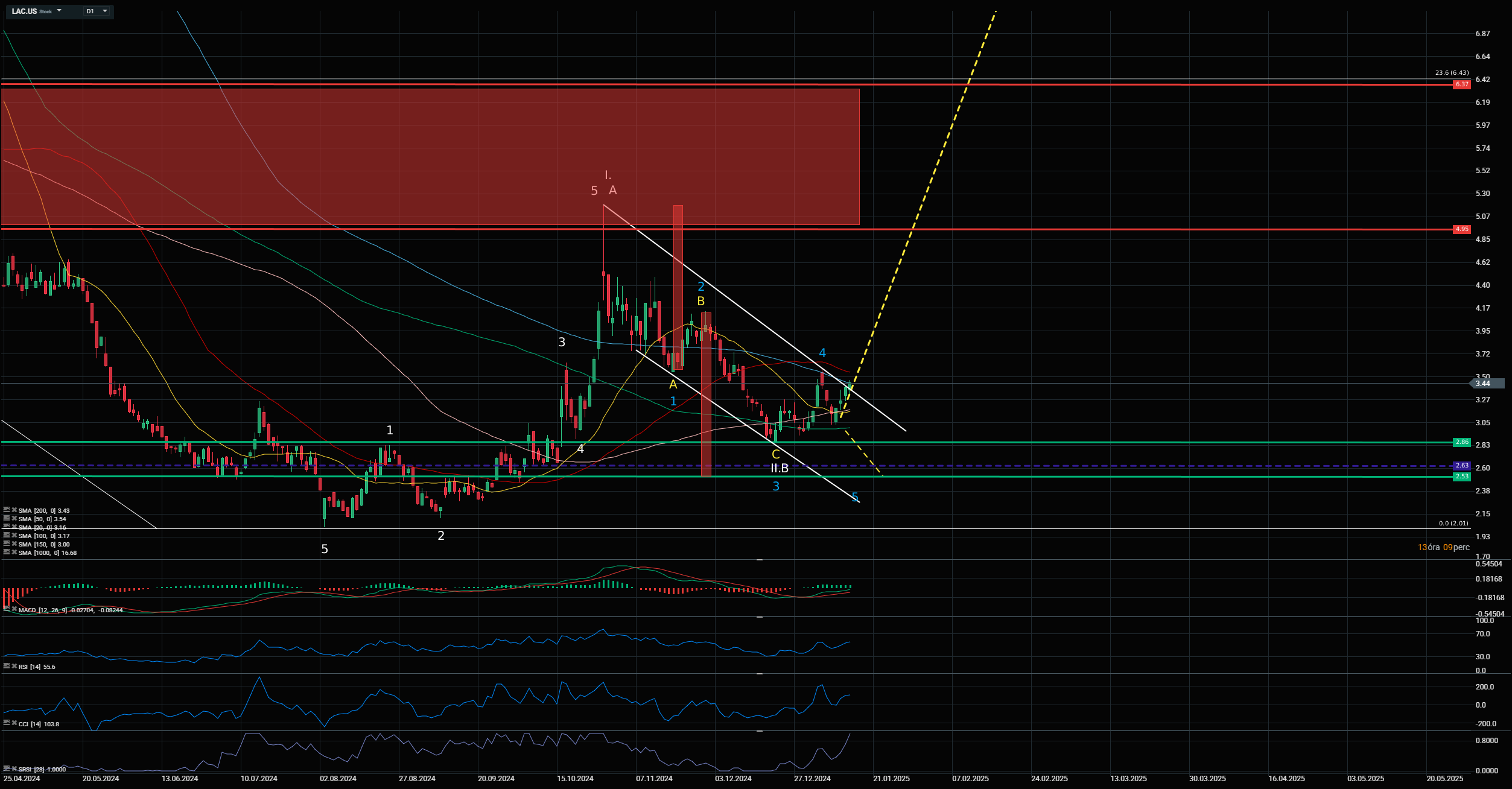1512x789 pixels.
Task: Expand the D1 timeframe selector
Action: [105, 11]
